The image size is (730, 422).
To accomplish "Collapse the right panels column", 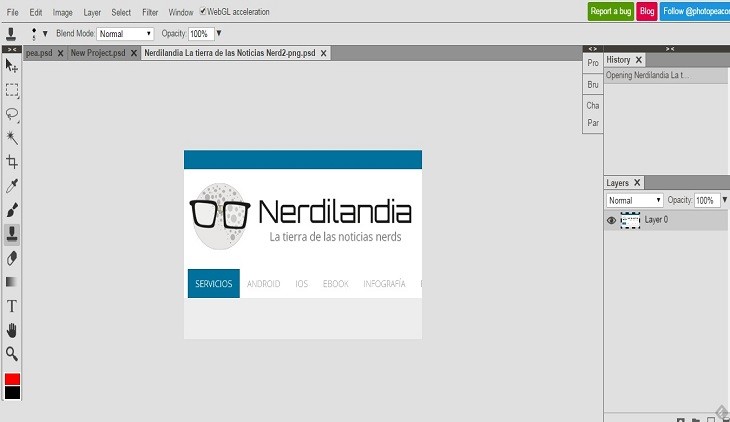I will tap(669, 48).
